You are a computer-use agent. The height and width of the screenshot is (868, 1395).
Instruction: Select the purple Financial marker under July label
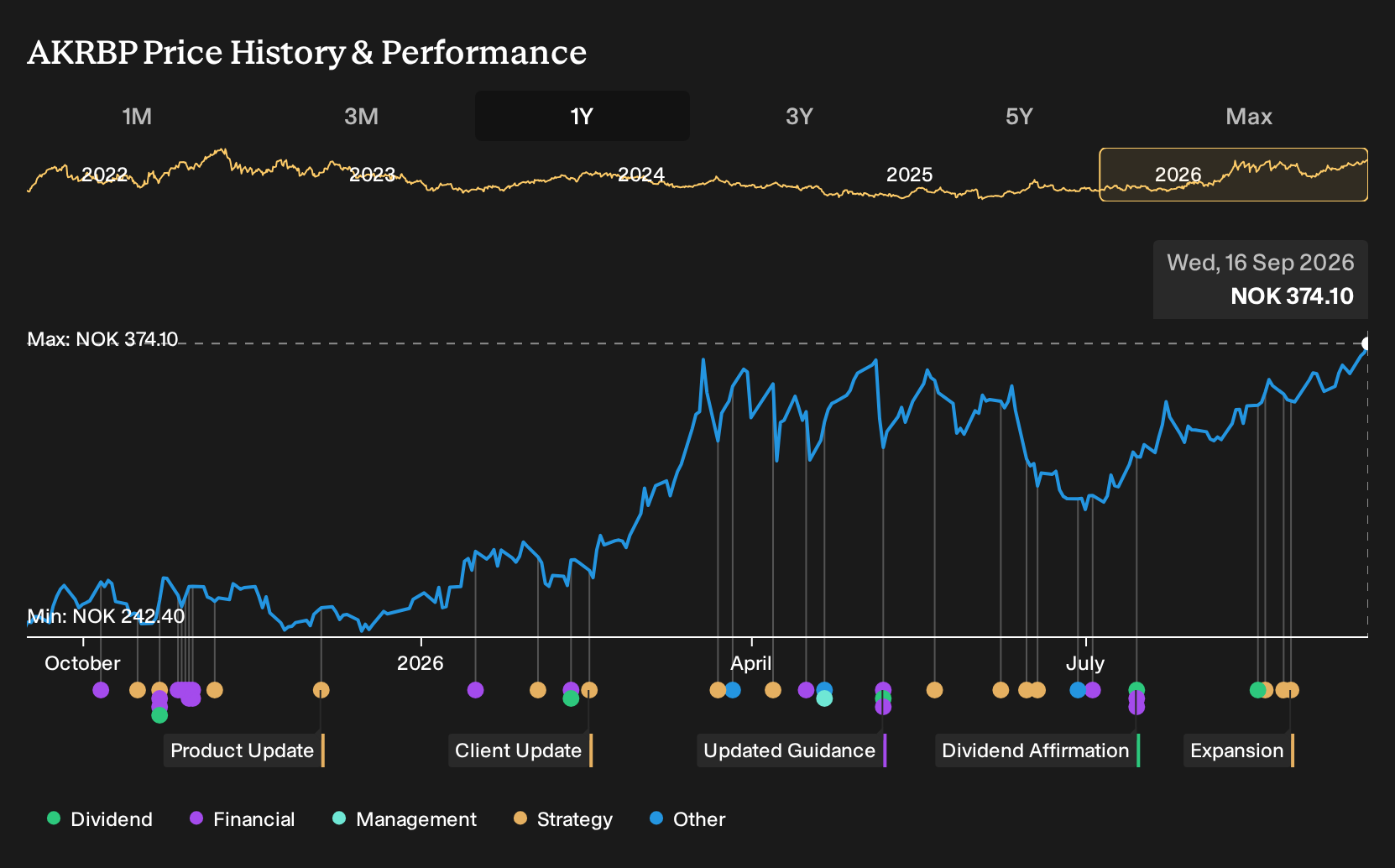(x=1092, y=690)
